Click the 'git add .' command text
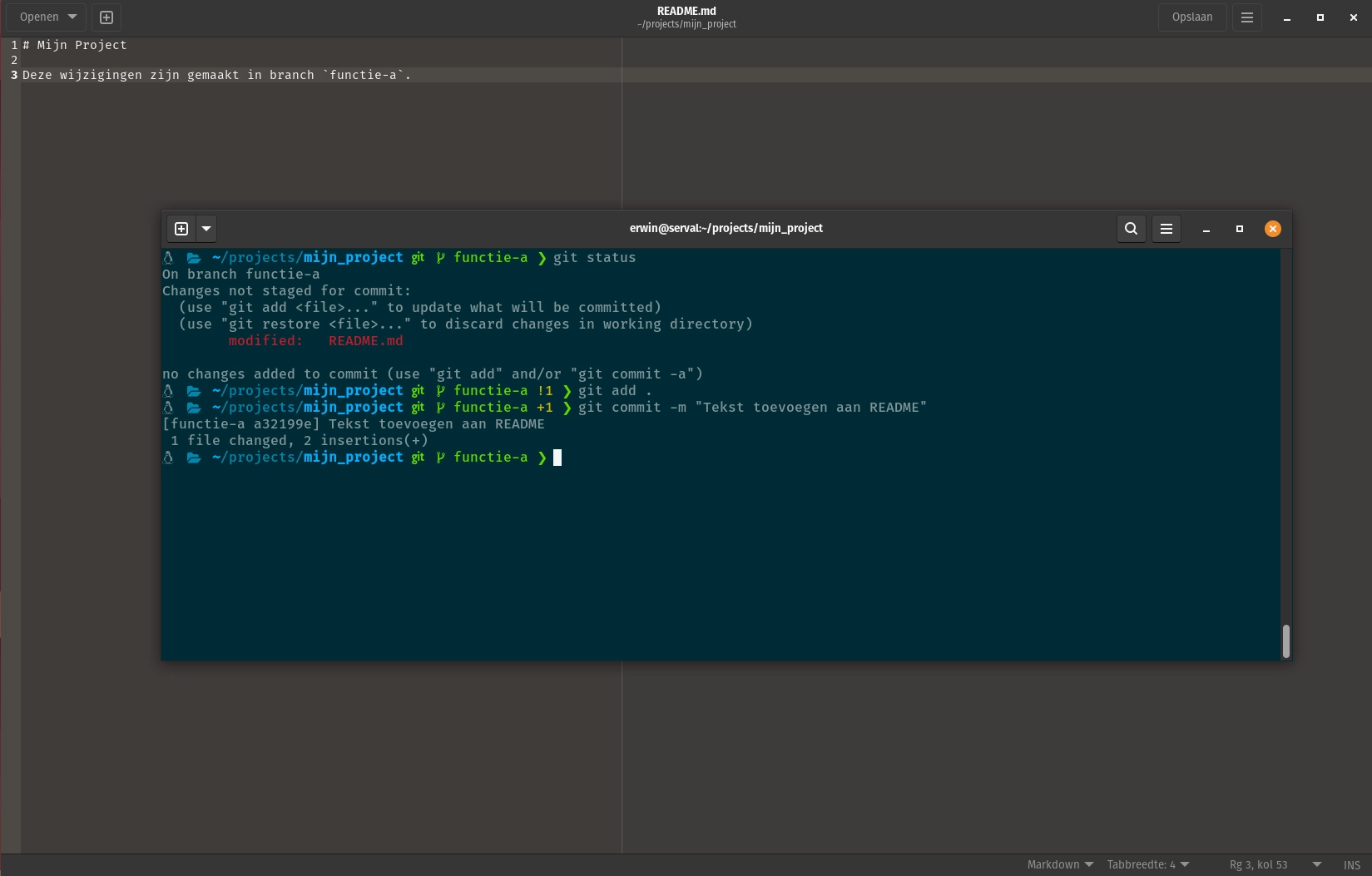 click(x=616, y=391)
